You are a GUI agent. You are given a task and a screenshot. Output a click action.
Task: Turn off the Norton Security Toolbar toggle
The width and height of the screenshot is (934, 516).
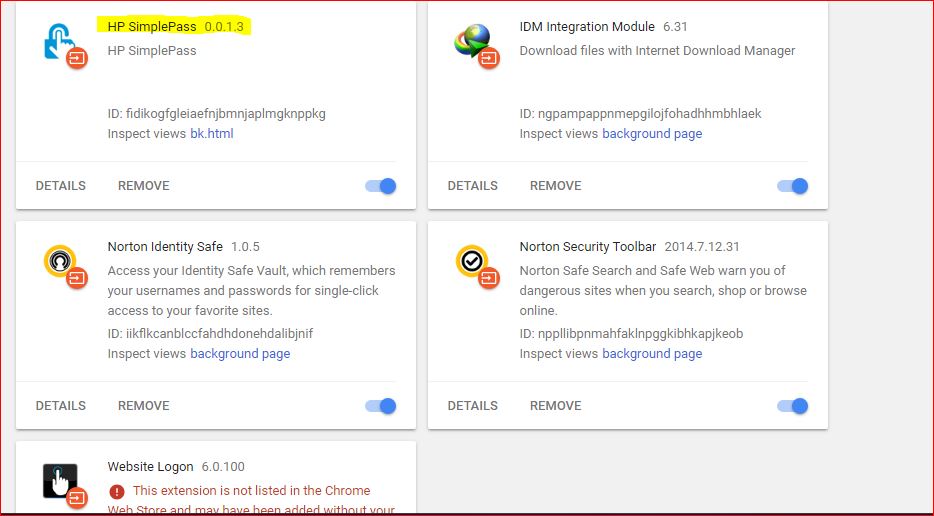tap(793, 406)
